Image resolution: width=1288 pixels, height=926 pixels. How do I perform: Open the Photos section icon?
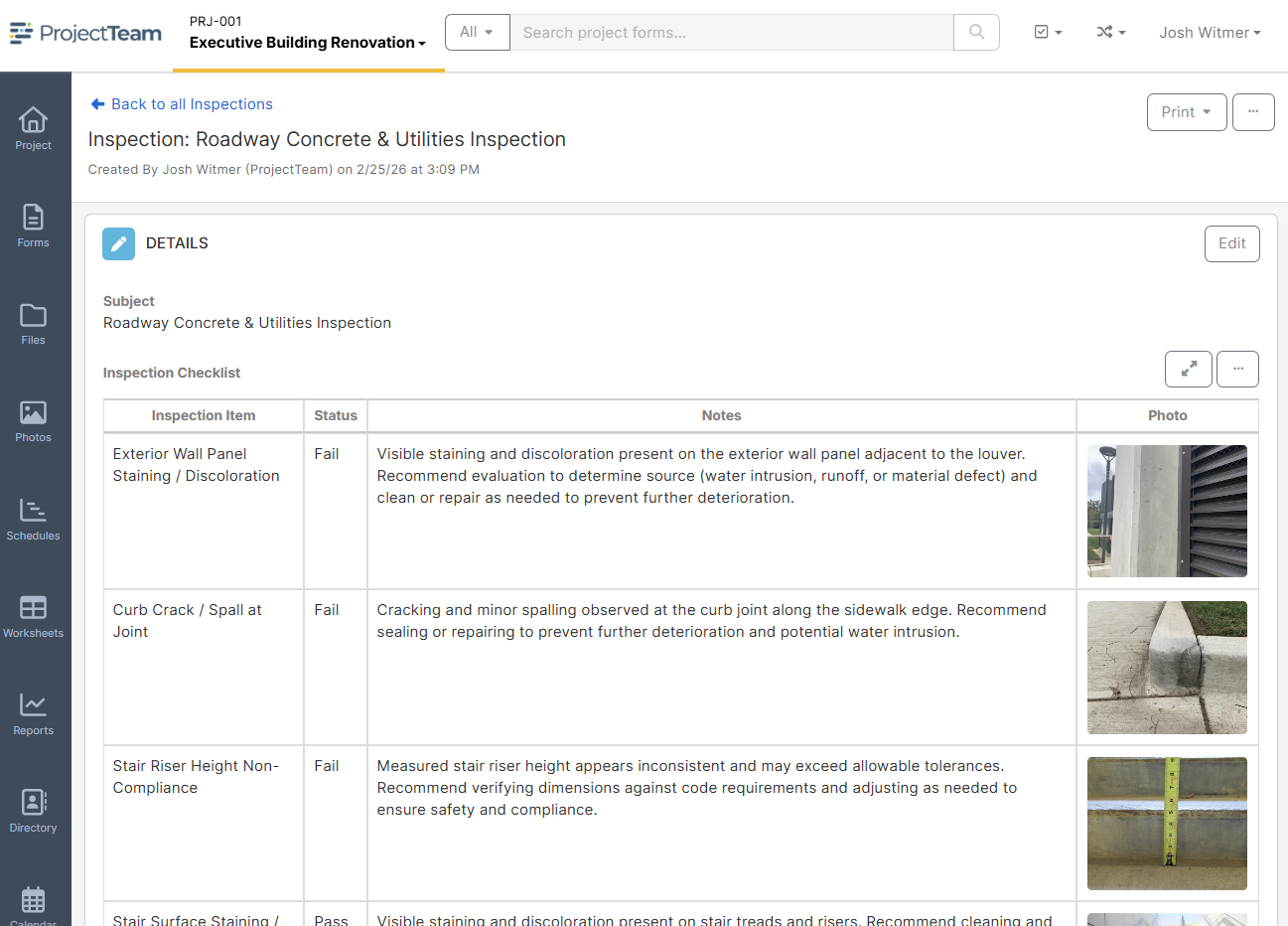click(x=33, y=420)
